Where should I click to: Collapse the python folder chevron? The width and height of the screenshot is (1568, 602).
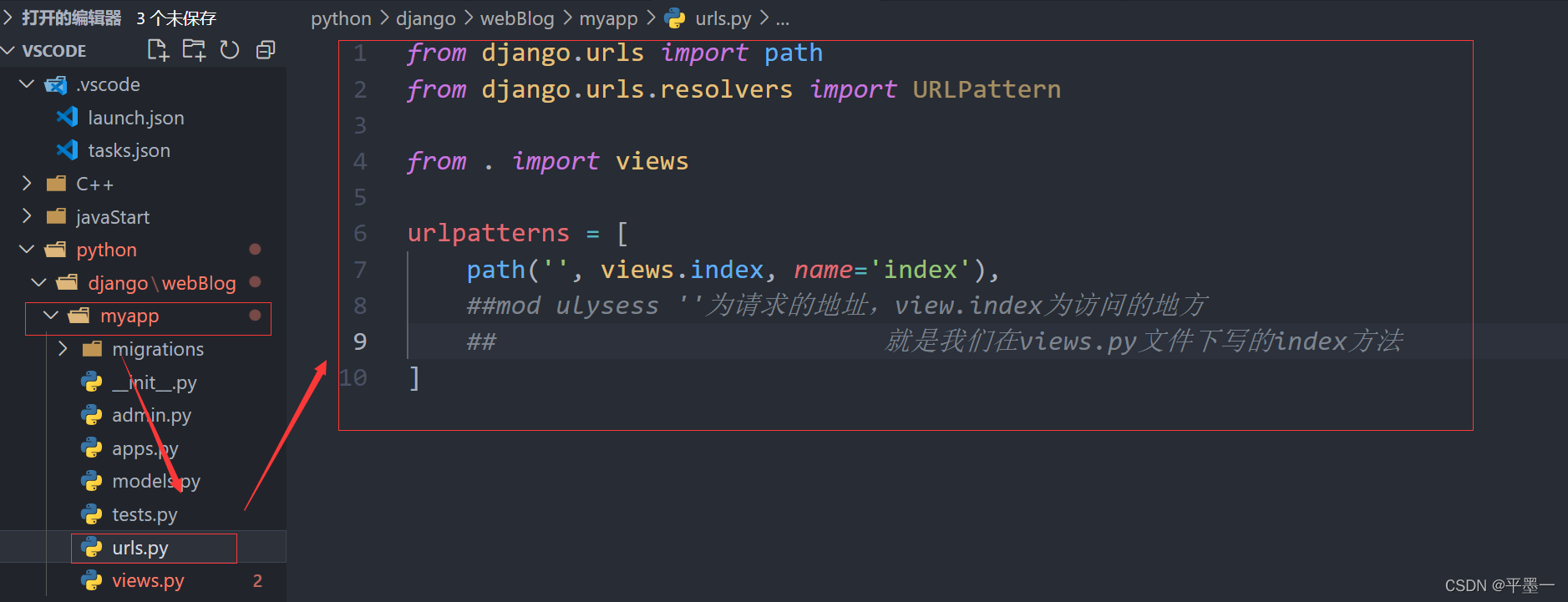coord(27,250)
